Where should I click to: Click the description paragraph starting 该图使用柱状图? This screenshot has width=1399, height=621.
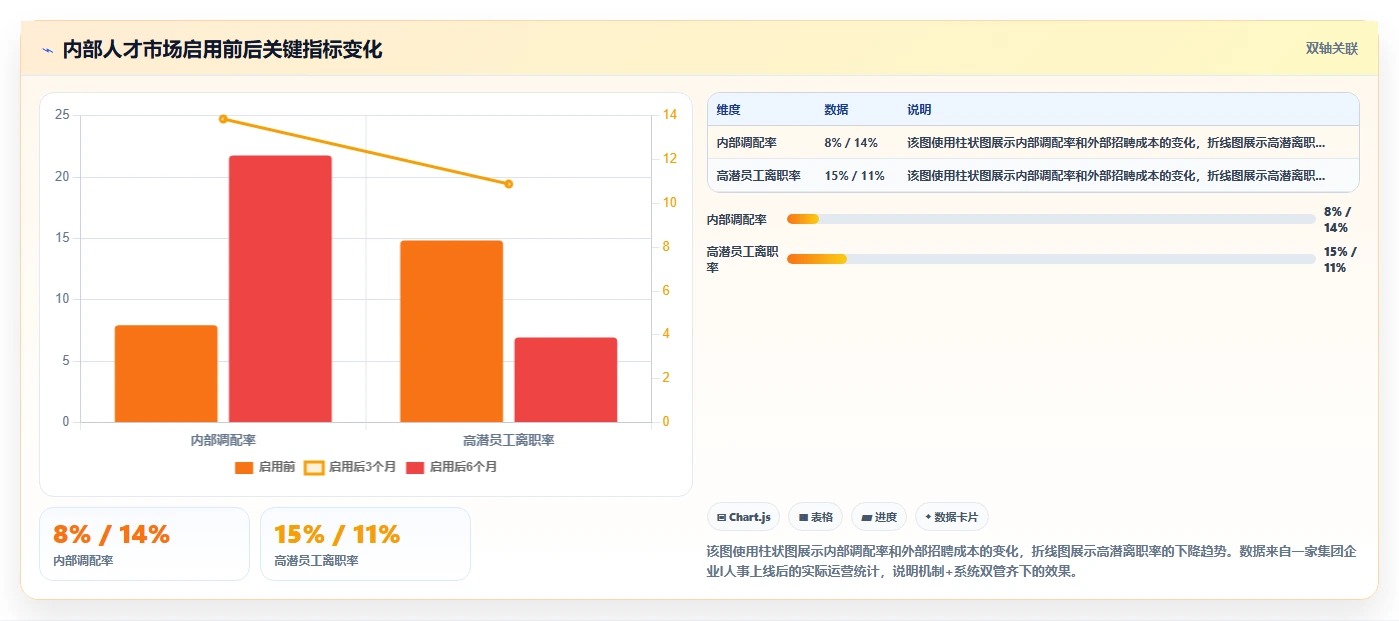click(x=1031, y=562)
